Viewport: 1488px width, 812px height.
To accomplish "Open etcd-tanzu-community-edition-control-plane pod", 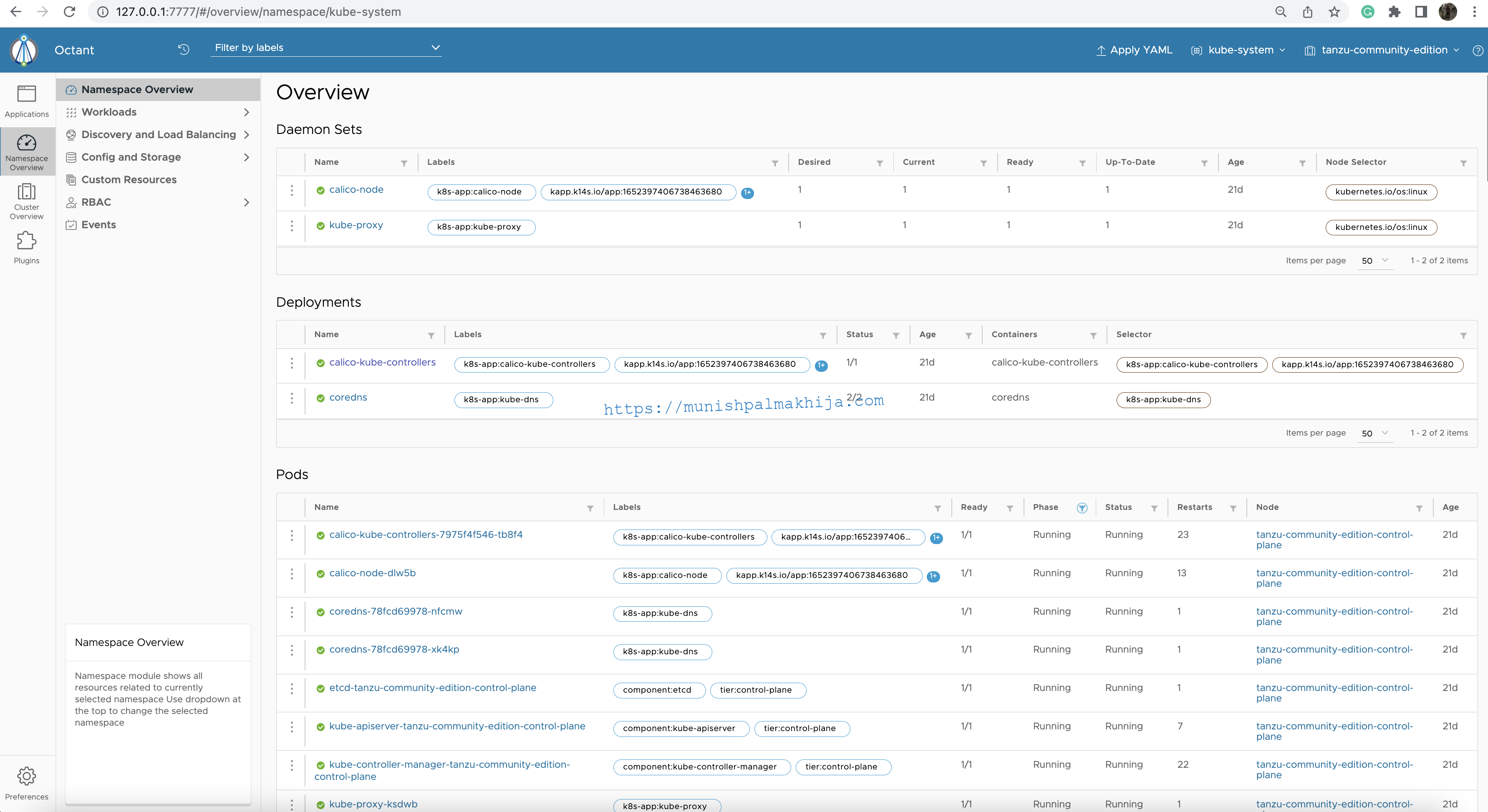I will pos(433,688).
